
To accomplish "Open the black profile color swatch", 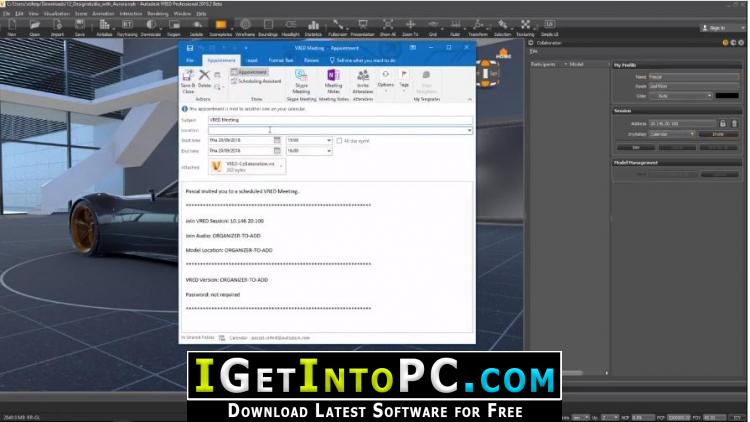I will (x=727, y=96).
